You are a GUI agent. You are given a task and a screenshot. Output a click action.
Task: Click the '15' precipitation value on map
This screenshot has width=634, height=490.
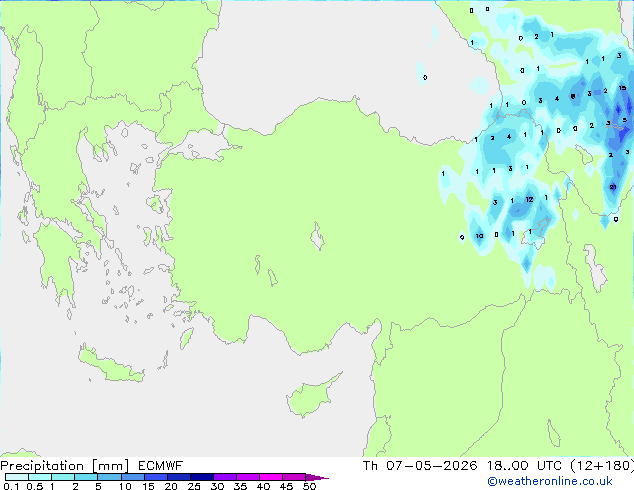(622, 88)
